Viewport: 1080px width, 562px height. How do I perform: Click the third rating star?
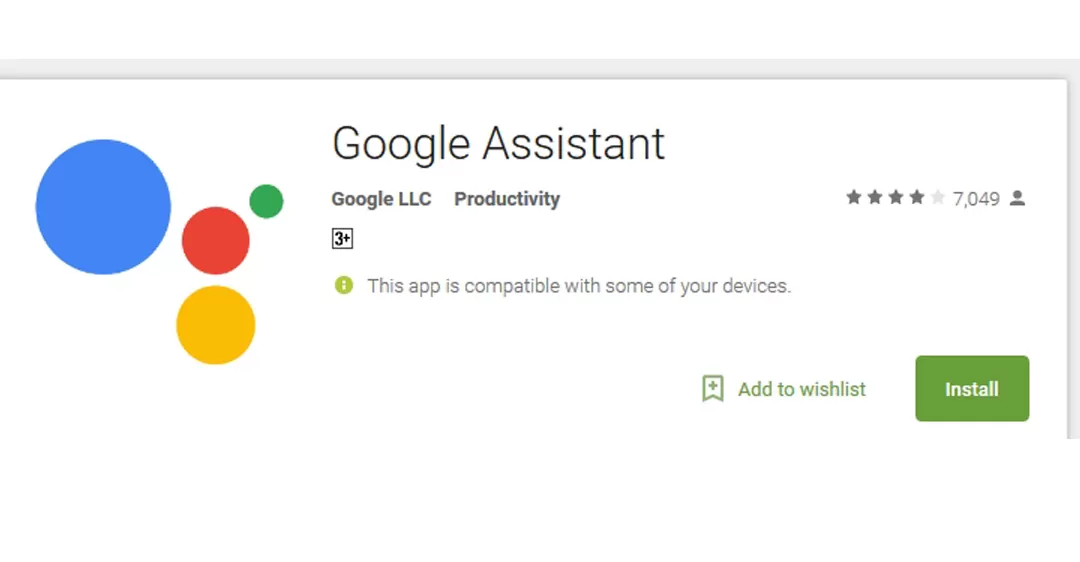pos(895,198)
